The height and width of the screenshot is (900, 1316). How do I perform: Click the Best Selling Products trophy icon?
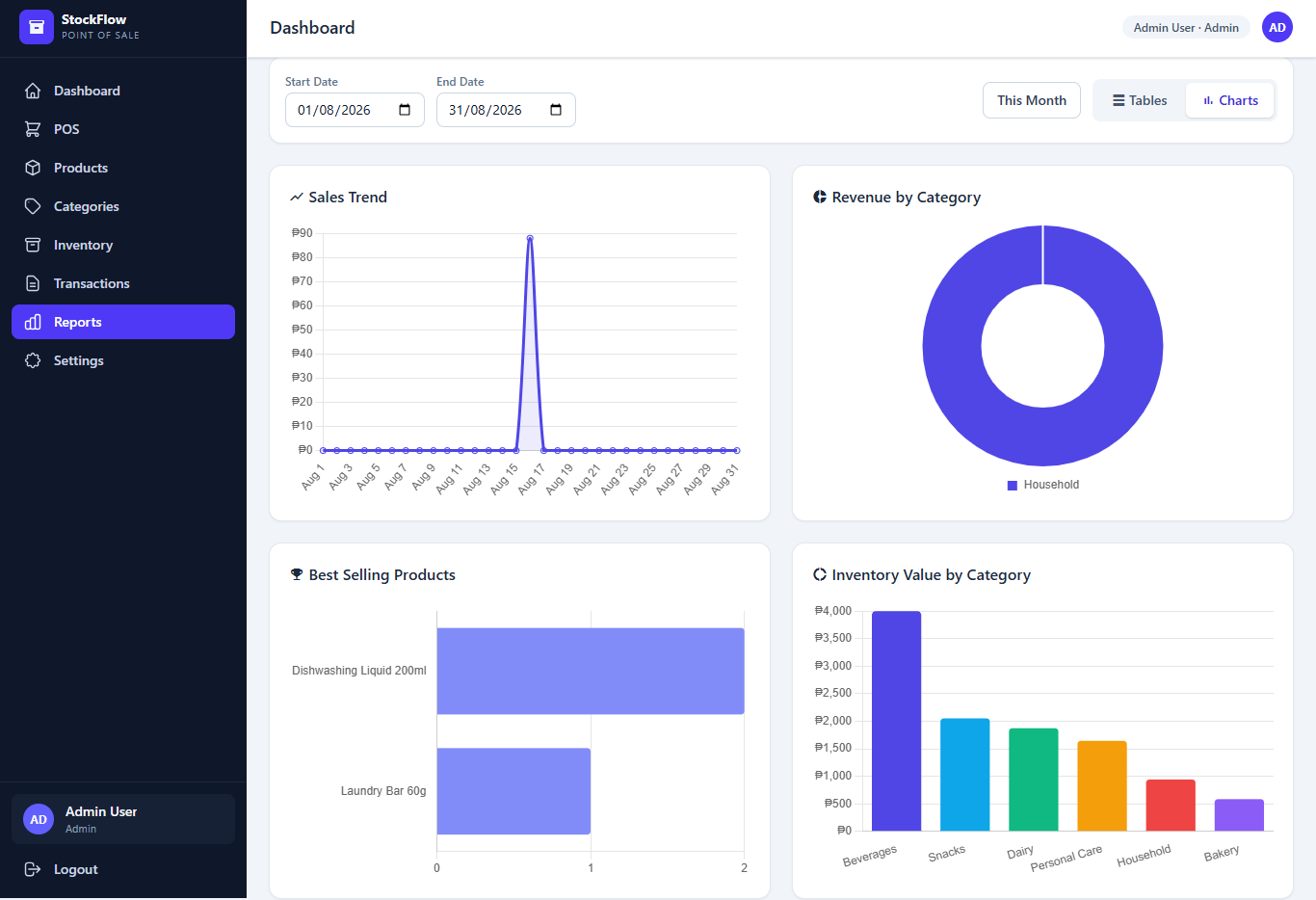(x=297, y=574)
